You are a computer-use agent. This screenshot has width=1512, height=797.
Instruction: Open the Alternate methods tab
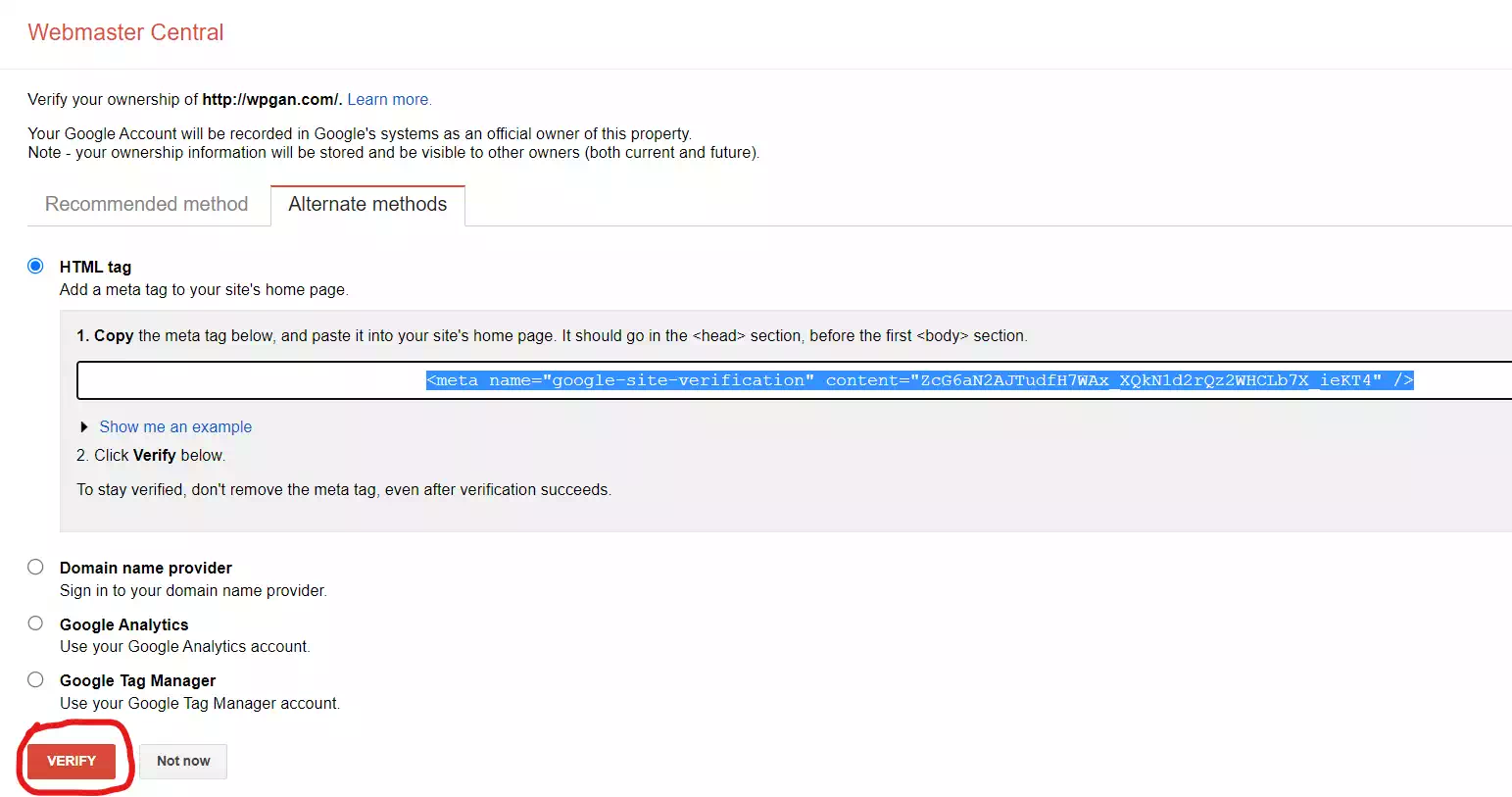point(367,204)
